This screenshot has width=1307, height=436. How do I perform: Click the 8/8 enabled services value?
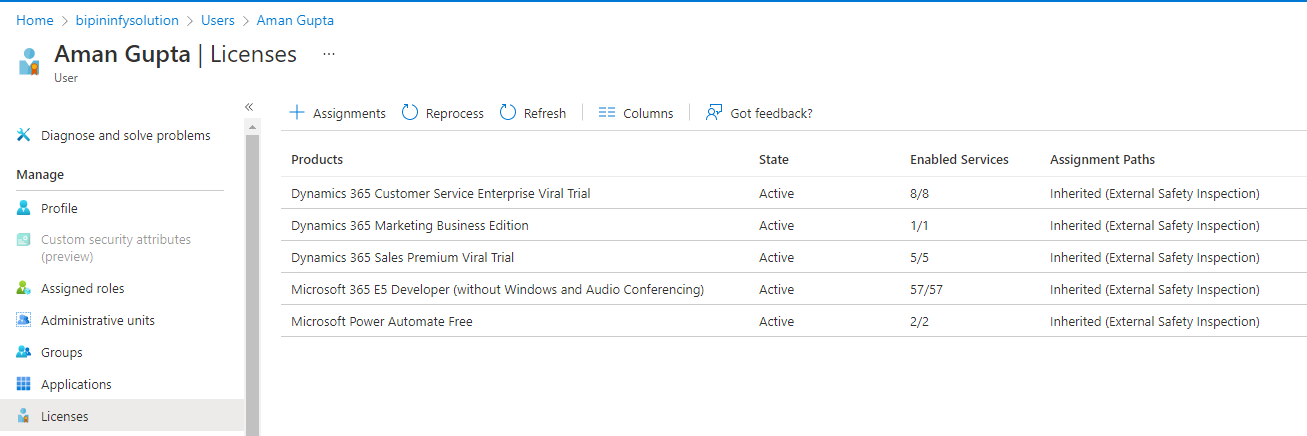pyautogui.click(x=919, y=193)
